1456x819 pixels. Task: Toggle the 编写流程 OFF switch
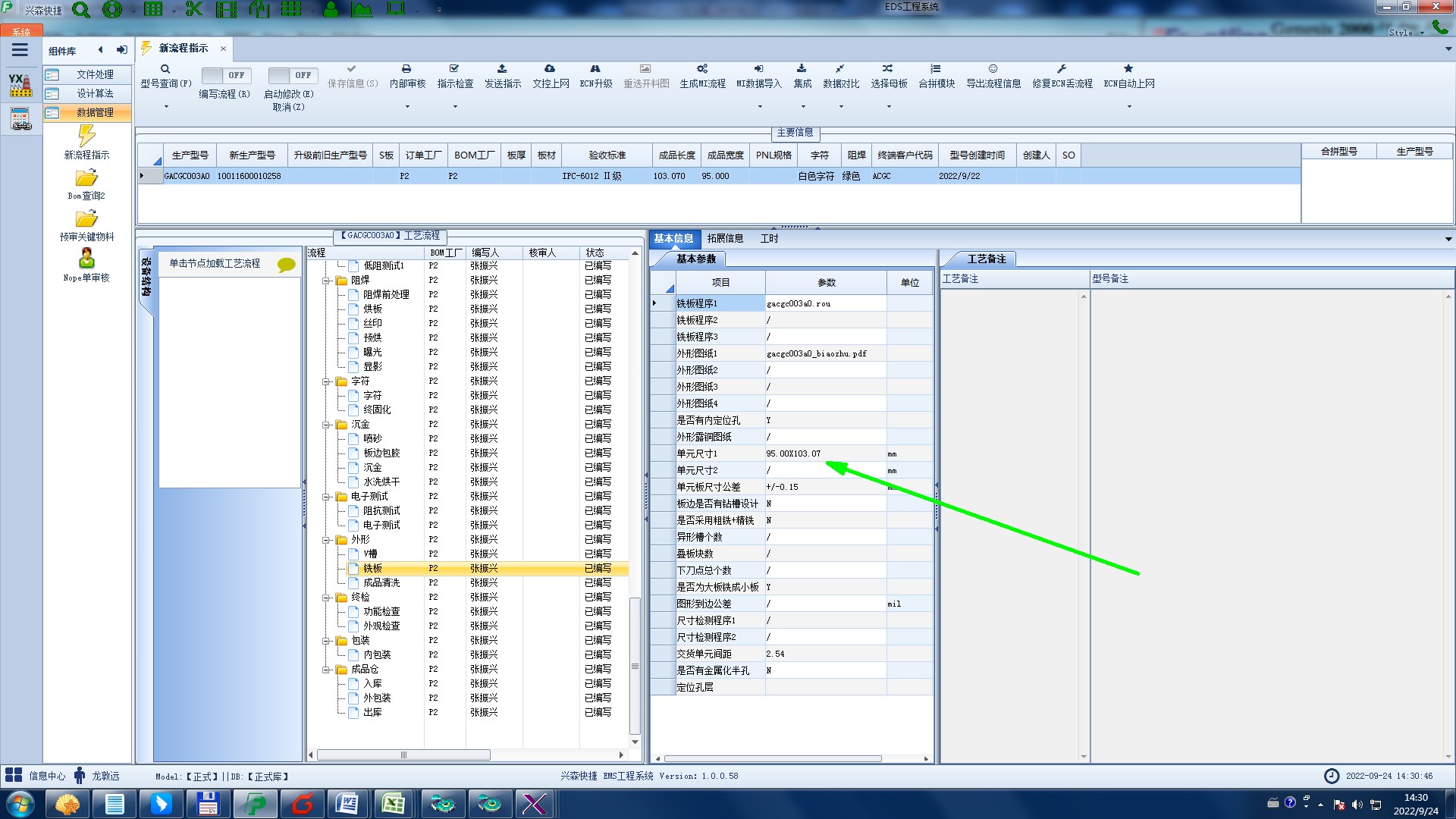click(x=225, y=75)
